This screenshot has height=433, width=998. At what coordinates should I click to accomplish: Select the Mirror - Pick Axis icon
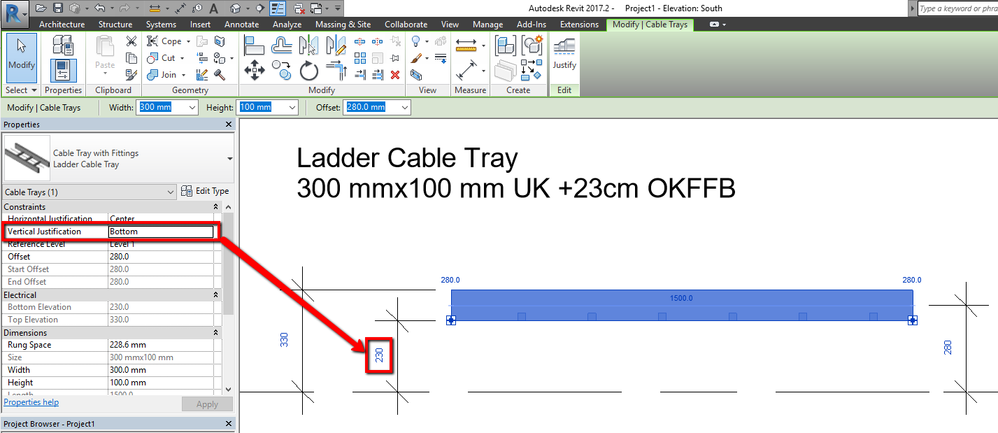pos(308,46)
